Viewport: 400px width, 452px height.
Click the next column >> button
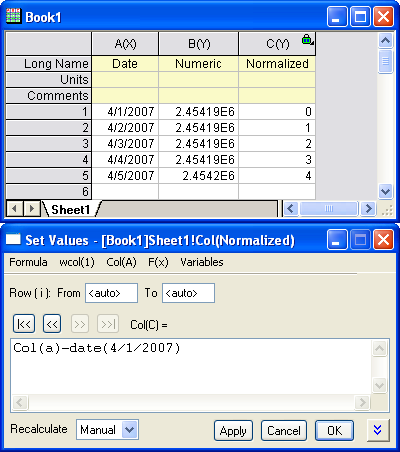click(x=80, y=324)
